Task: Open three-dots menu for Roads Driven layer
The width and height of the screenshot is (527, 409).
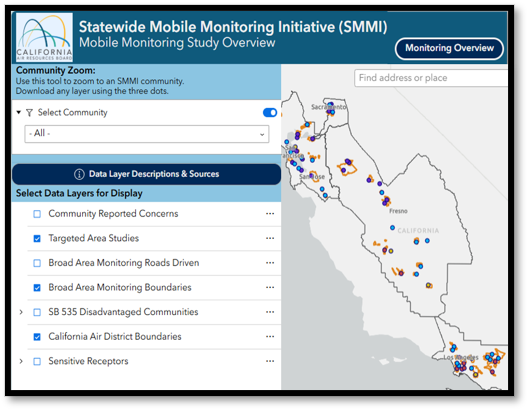Action: coord(270,263)
